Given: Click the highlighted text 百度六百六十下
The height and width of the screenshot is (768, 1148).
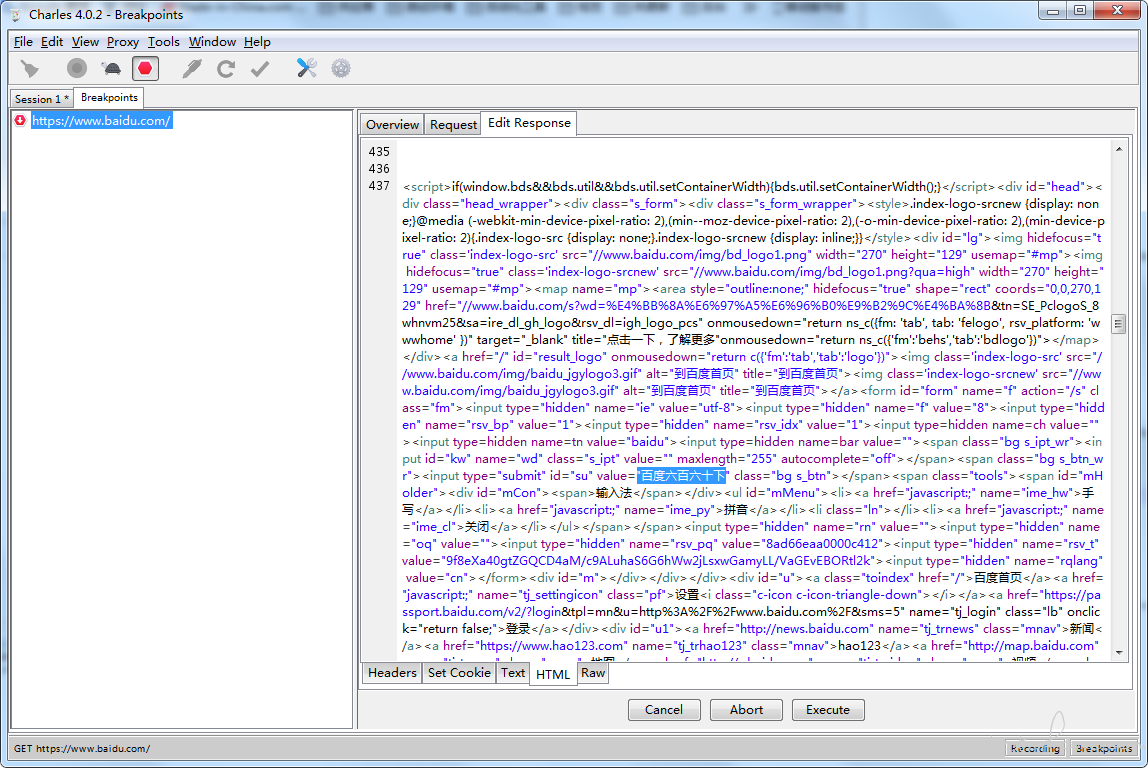Looking at the screenshot, I should point(682,476).
